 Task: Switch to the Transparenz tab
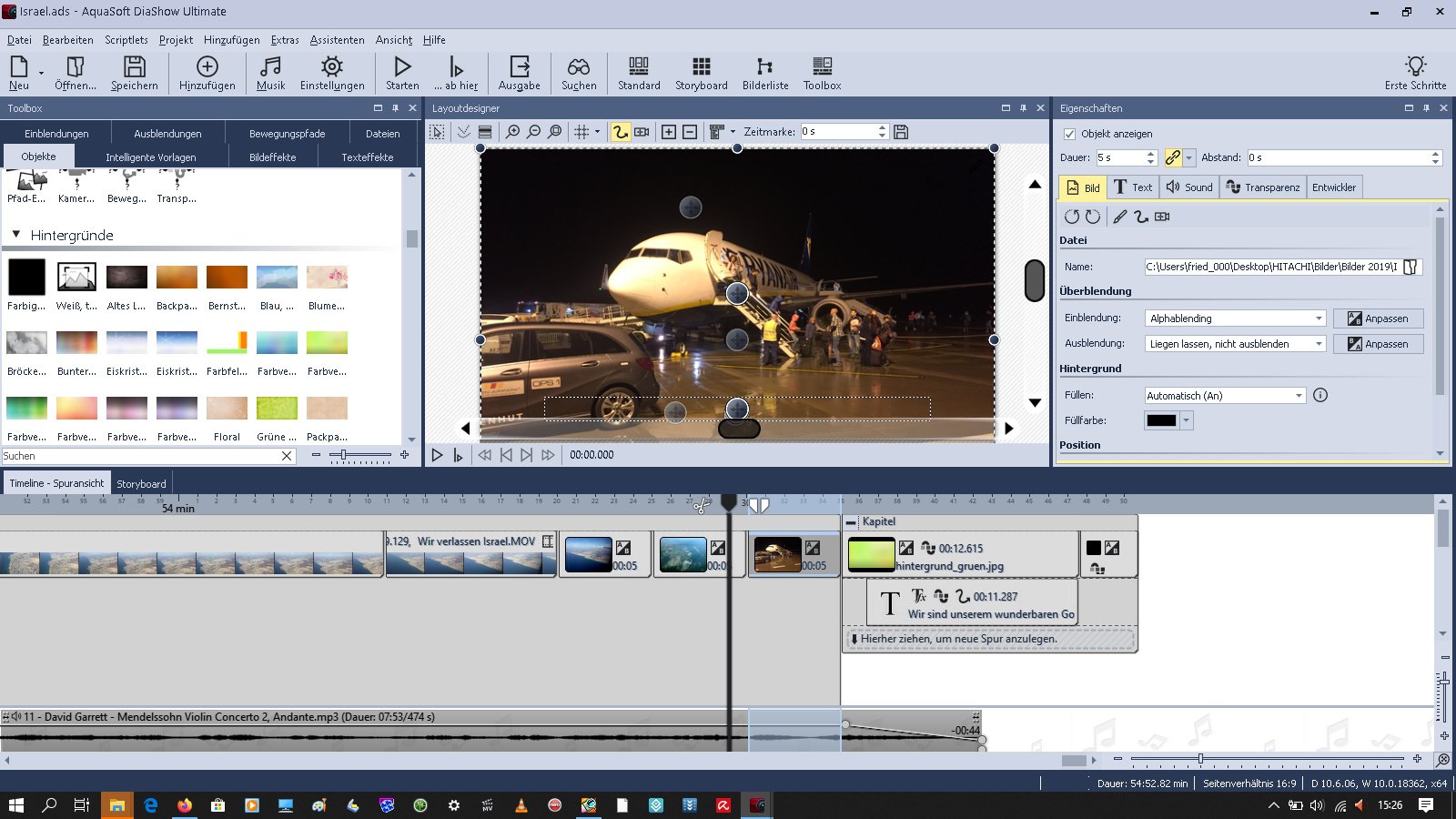(1262, 187)
